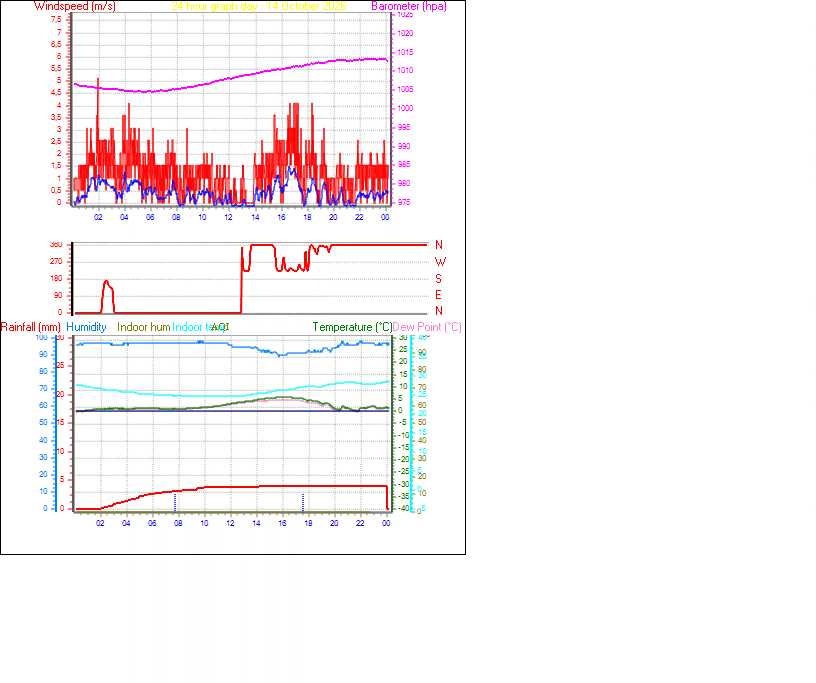Click the 'Indoor temp' legend label
Viewport: 816px width, 683px height.
(198, 327)
